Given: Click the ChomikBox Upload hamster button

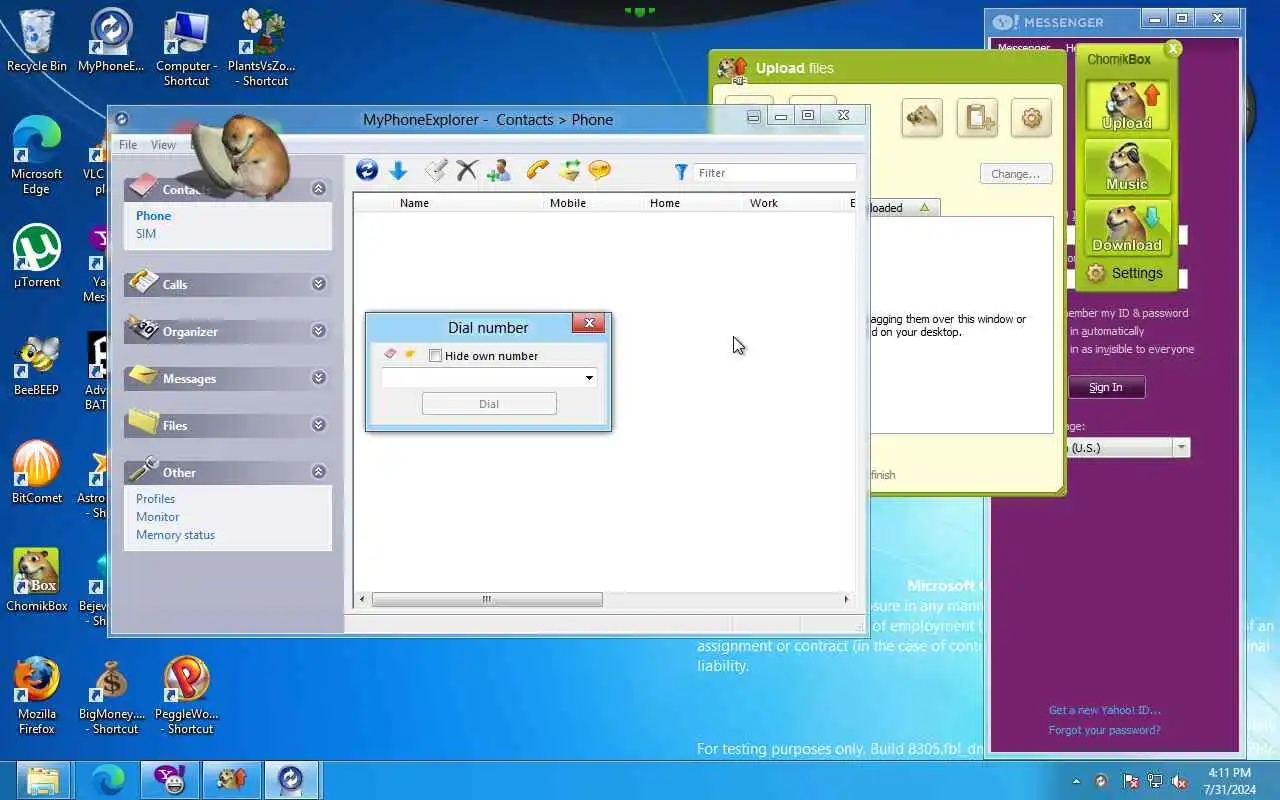Looking at the screenshot, I should [1127, 106].
